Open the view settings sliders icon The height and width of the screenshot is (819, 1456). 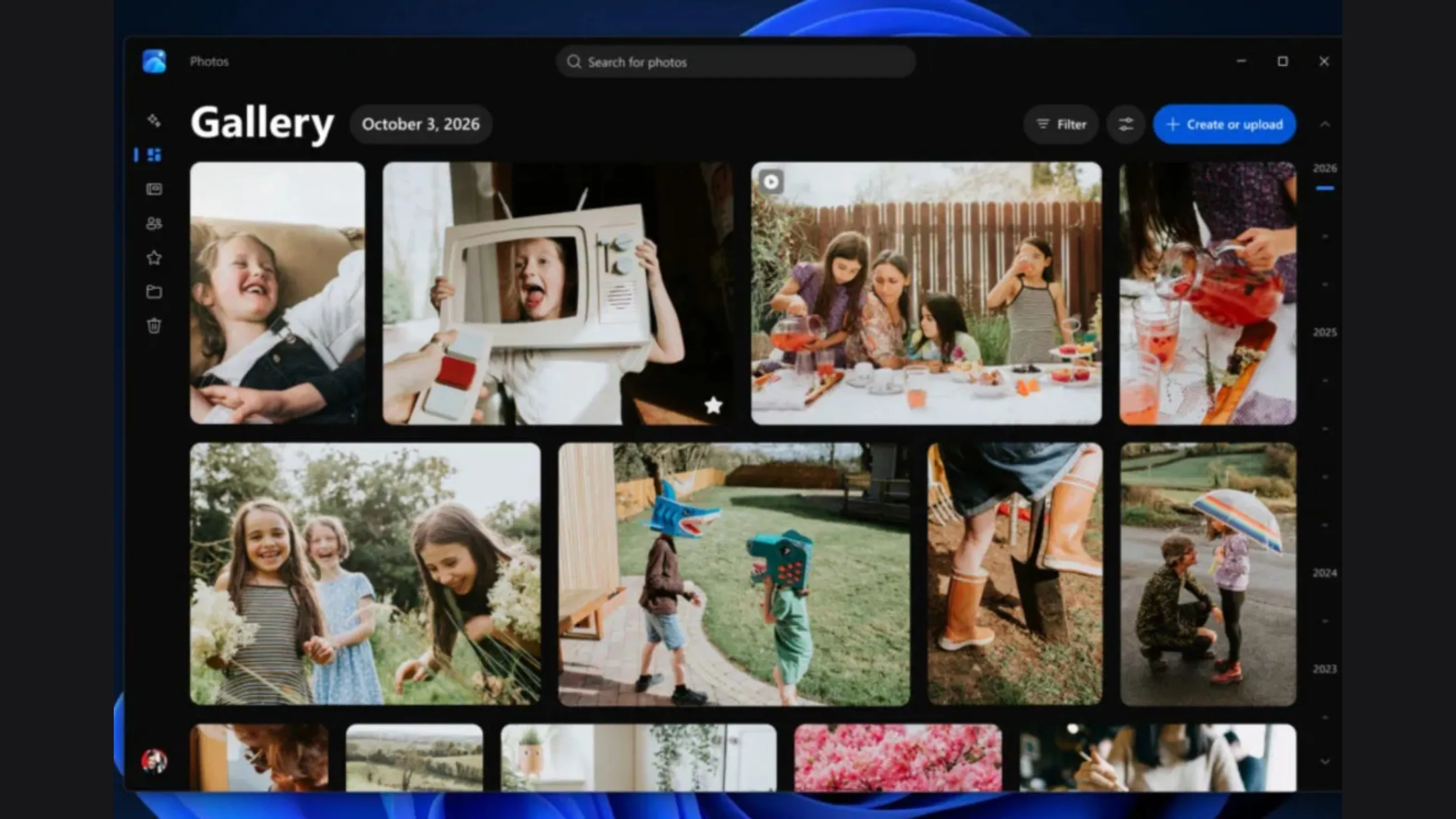click(x=1125, y=124)
